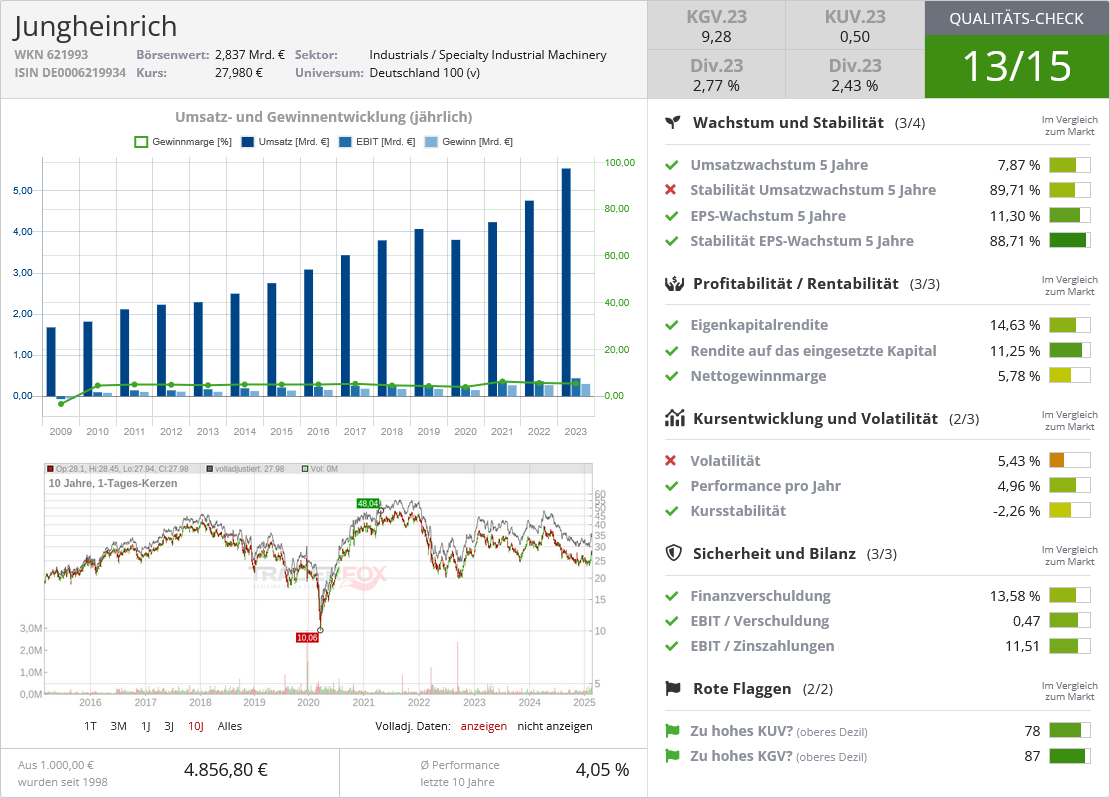Click the green flag next to Zu hohes KUV

[672, 731]
